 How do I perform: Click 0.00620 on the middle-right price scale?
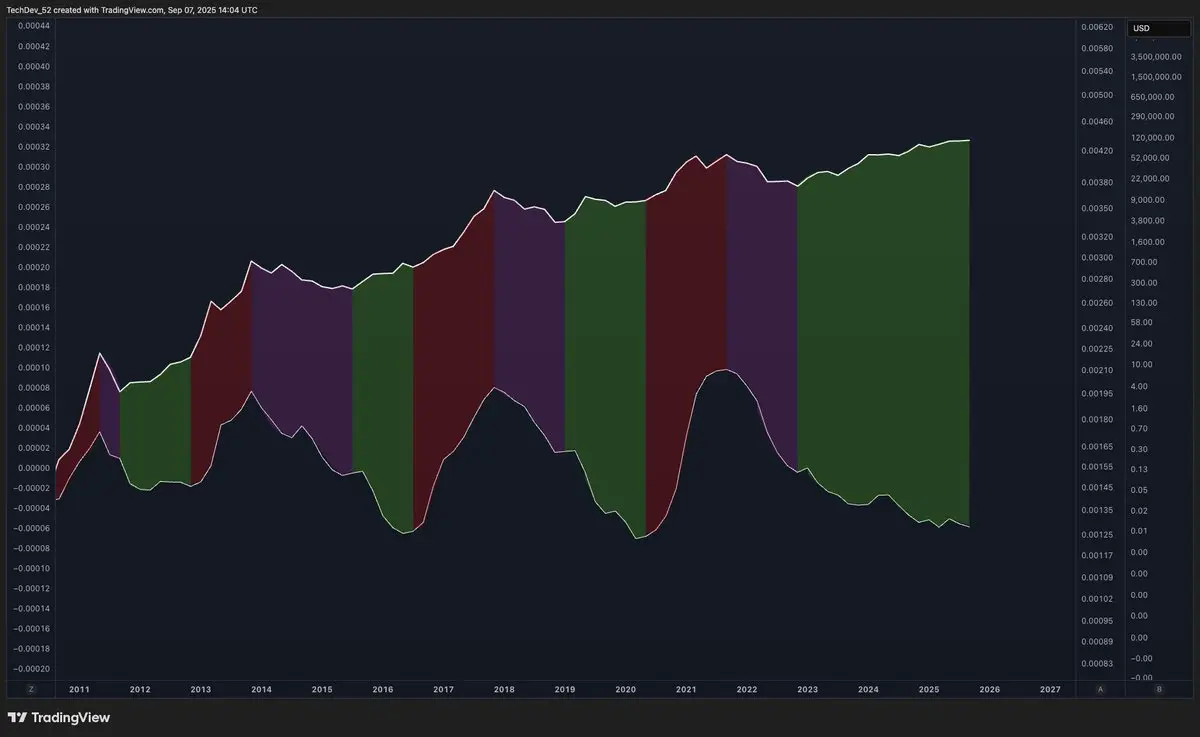click(1097, 26)
